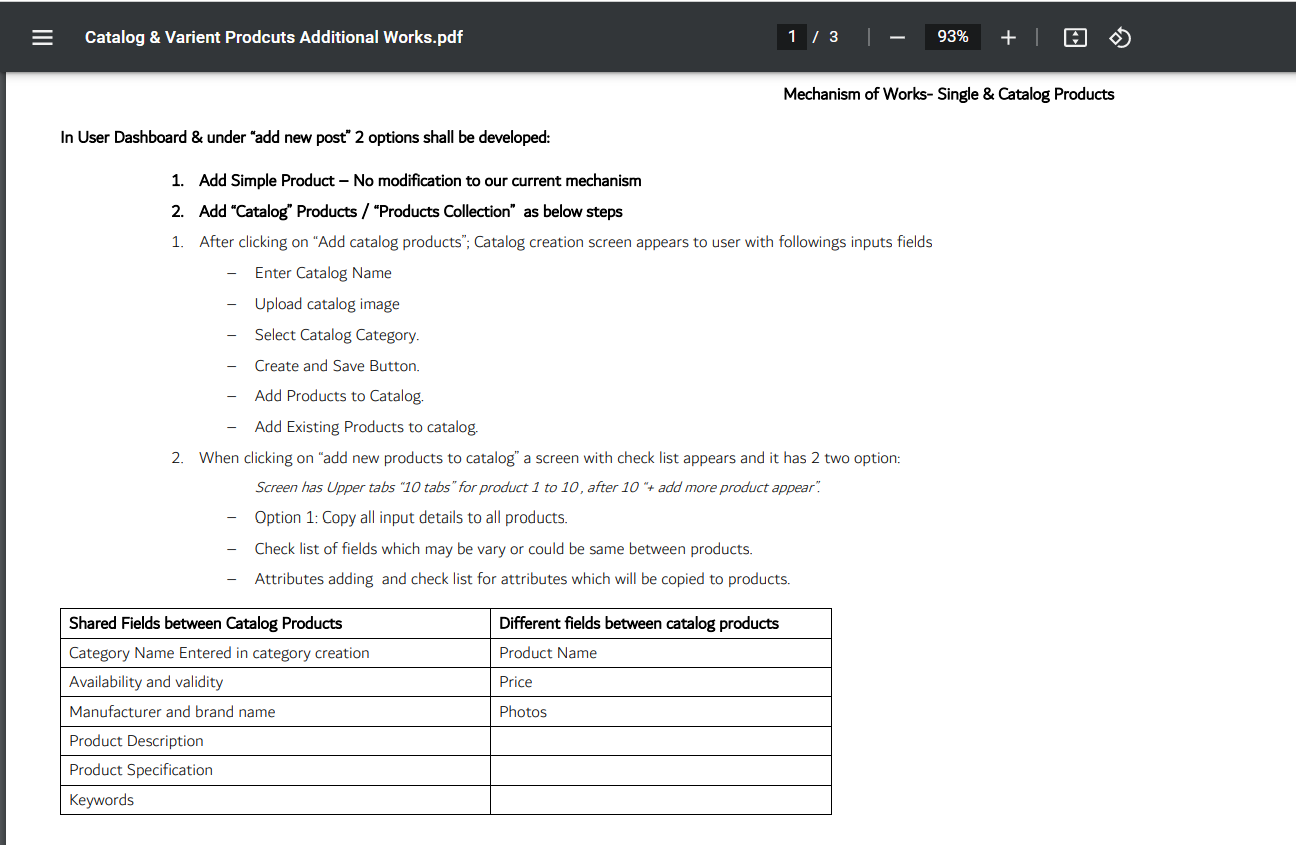Click the "Add Simple Product" list item
Image resolution: width=1296 pixels, height=845 pixels.
click(419, 181)
